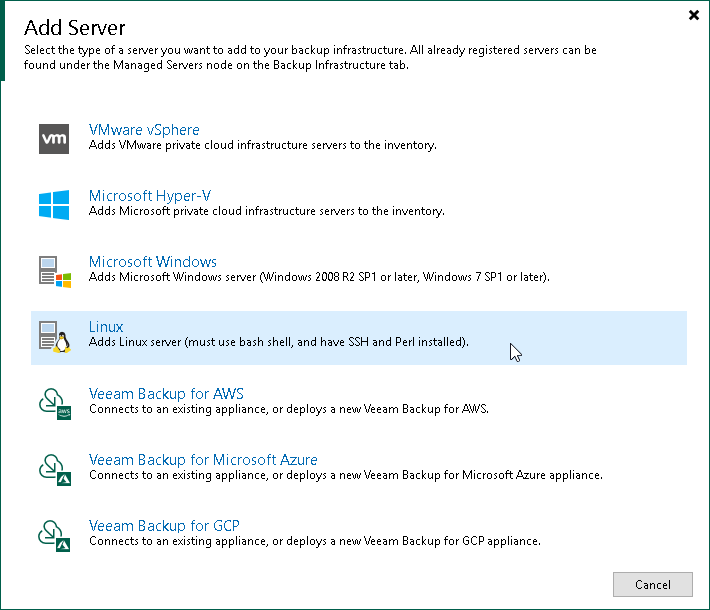This screenshot has height=610, width=710.
Task: Click the Microsoft Windows server icon
Action: [x=53, y=270]
